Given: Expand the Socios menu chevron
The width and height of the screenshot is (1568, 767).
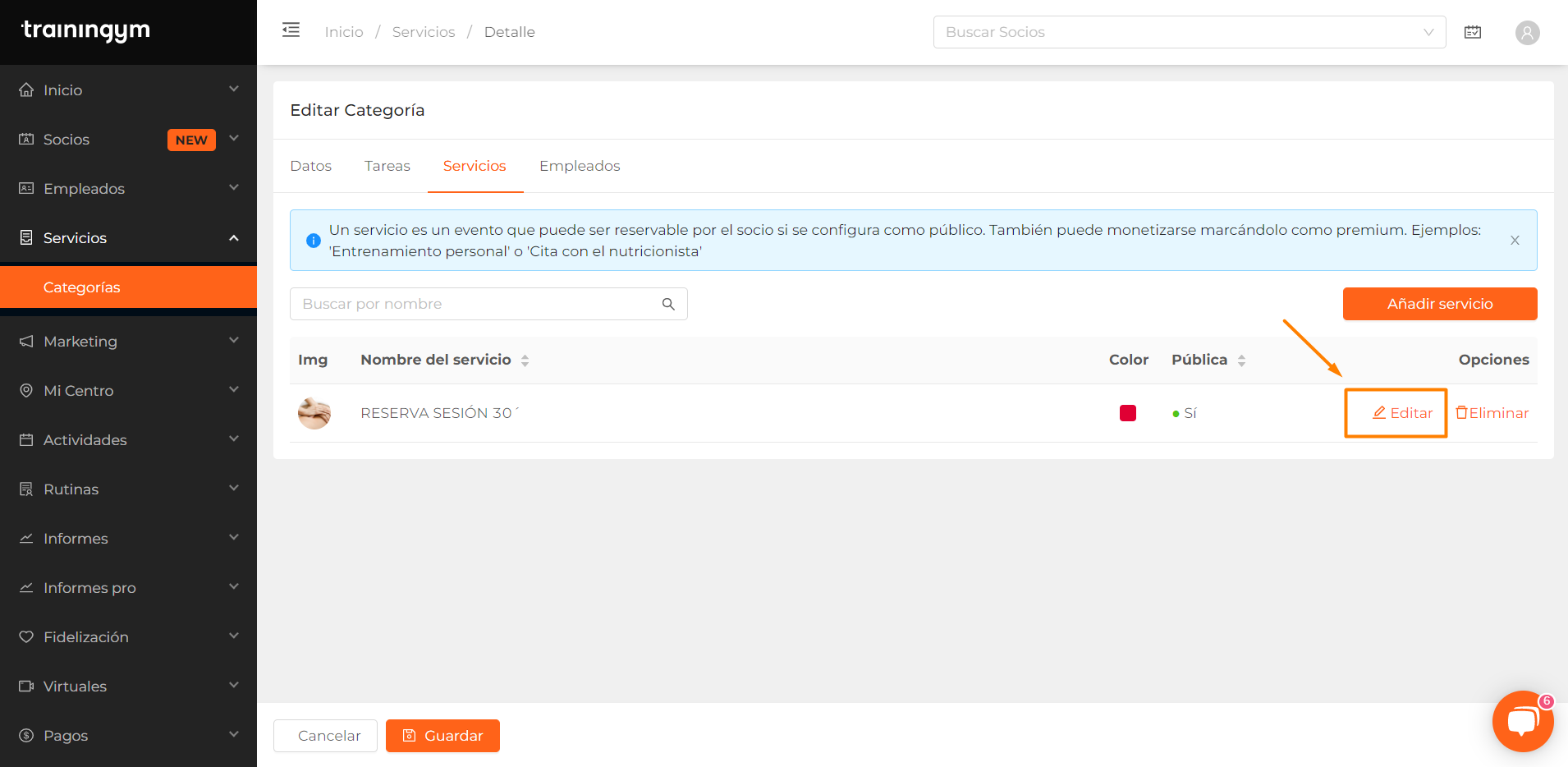Looking at the screenshot, I should (234, 138).
